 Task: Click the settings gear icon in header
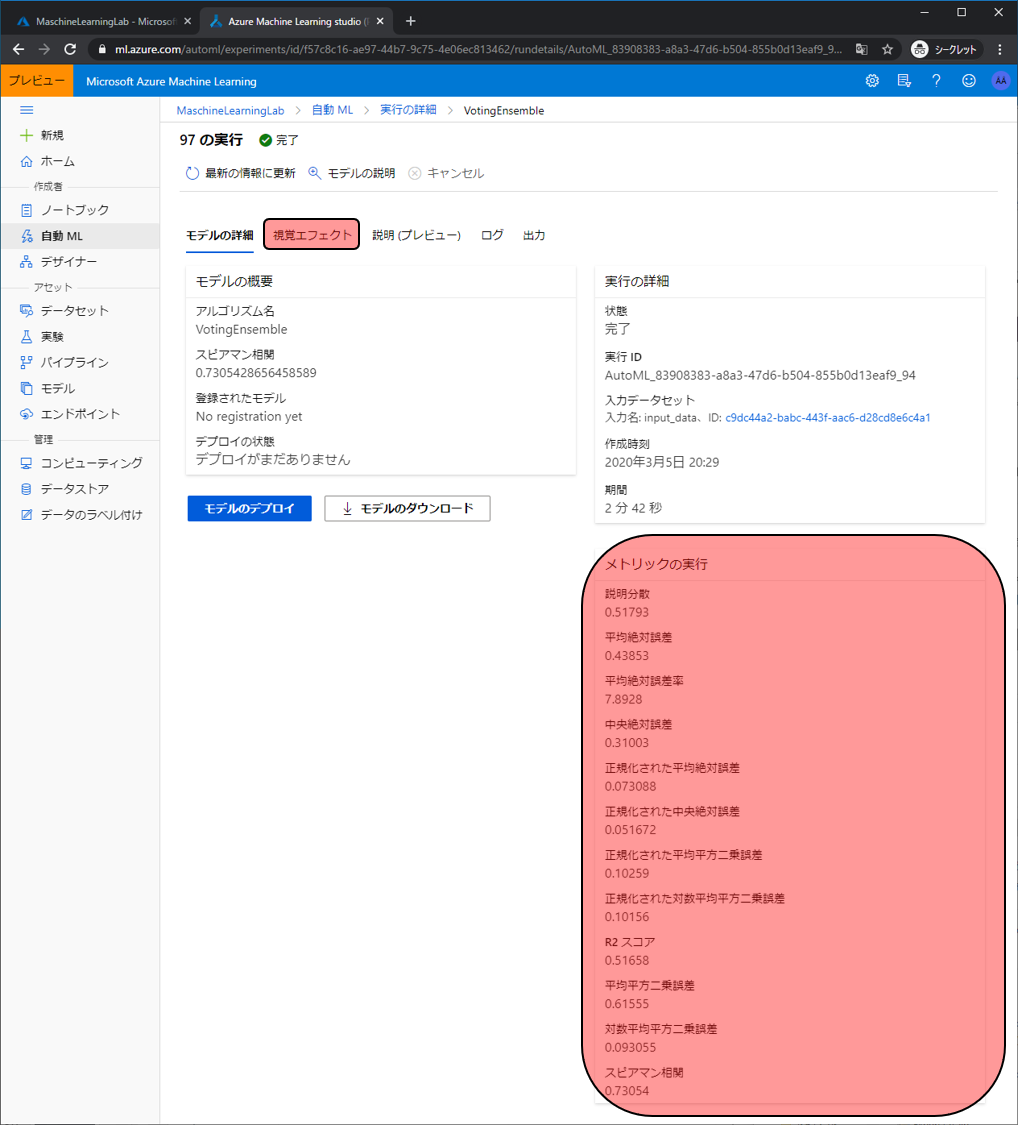coord(872,81)
